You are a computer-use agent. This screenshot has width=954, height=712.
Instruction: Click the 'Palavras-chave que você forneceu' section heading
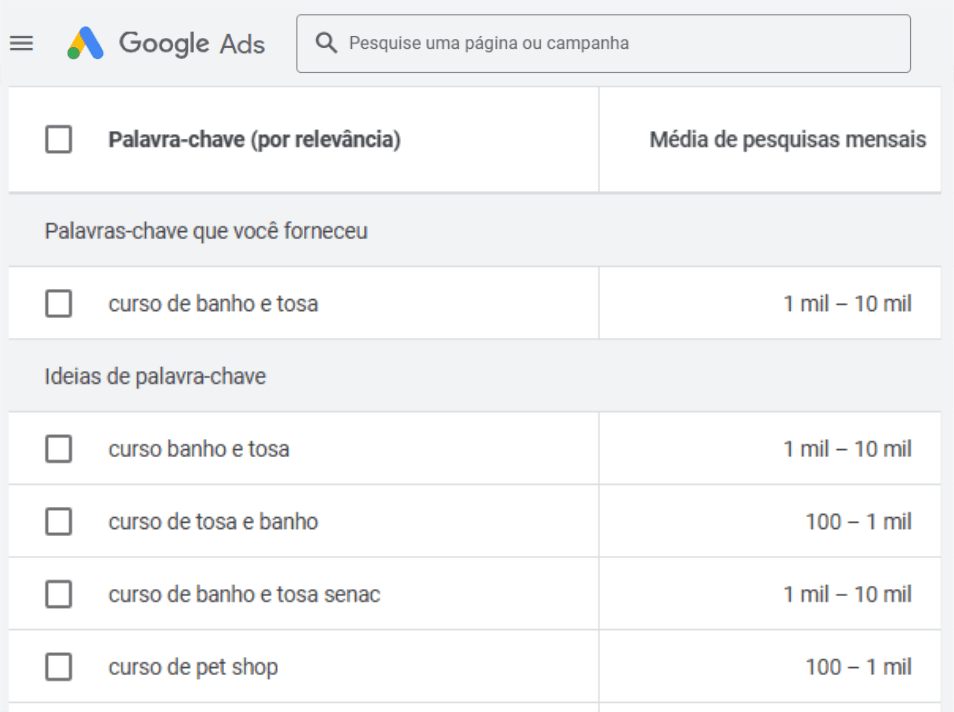pyautogui.click(x=206, y=231)
